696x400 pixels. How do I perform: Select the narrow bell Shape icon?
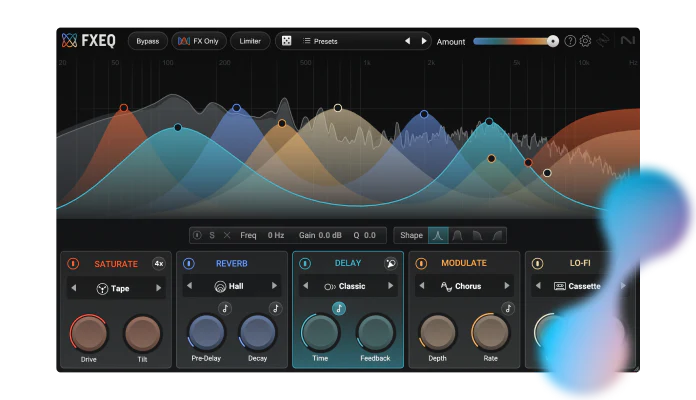click(438, 235)
